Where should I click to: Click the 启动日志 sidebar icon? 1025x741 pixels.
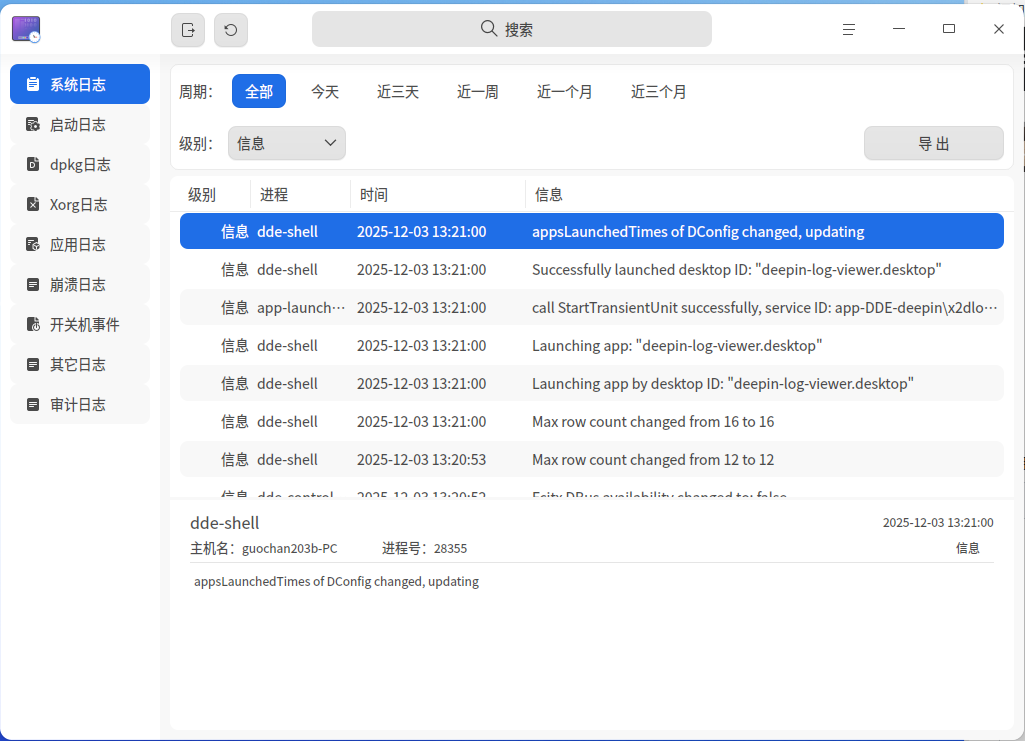tap(33, 124)
